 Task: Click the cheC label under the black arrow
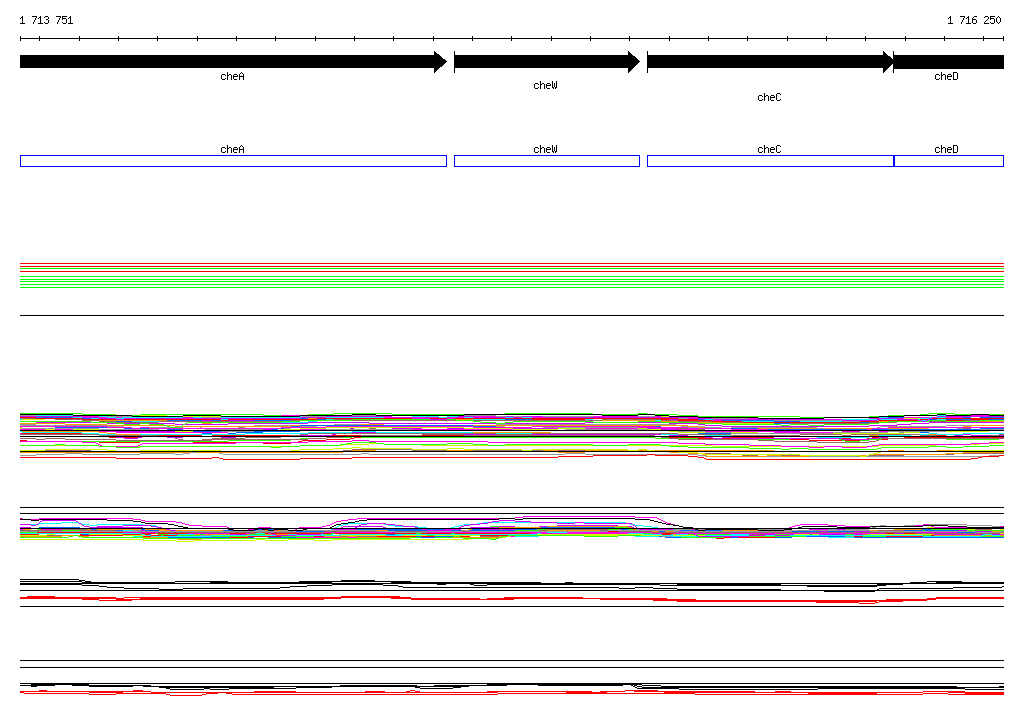tap(769, 97)
